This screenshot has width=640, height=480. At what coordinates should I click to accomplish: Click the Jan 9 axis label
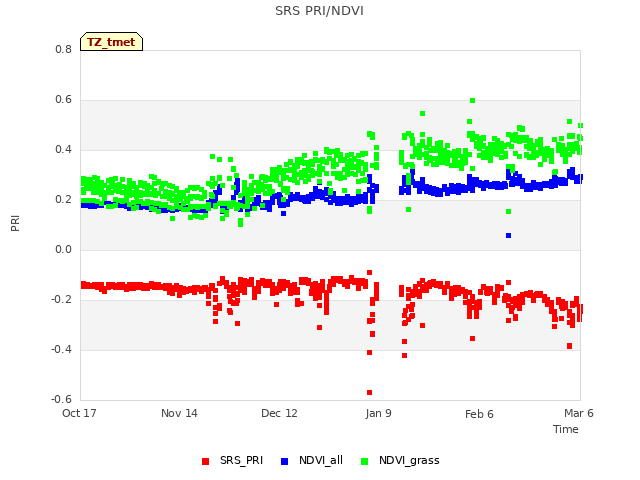click(378, 413)
